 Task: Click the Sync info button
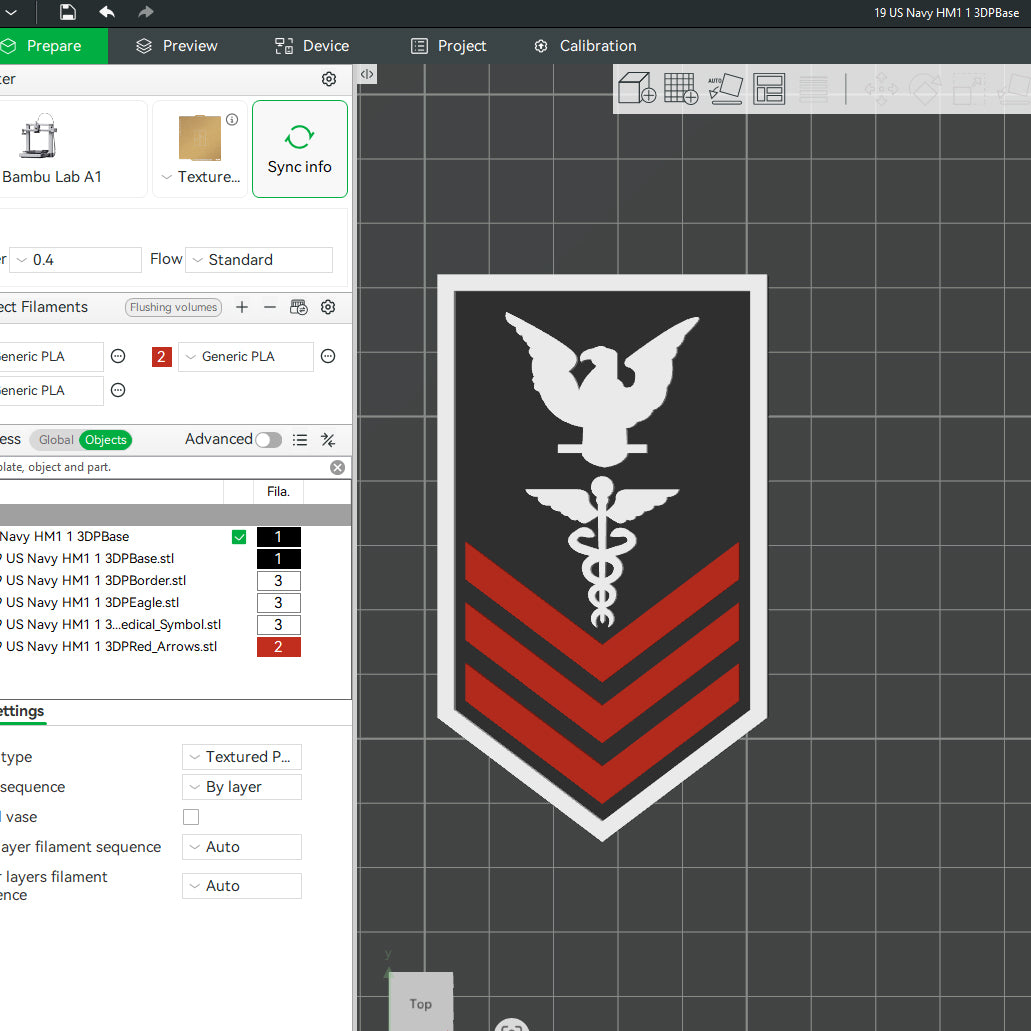pyautogui.click(x=300, y=149)
